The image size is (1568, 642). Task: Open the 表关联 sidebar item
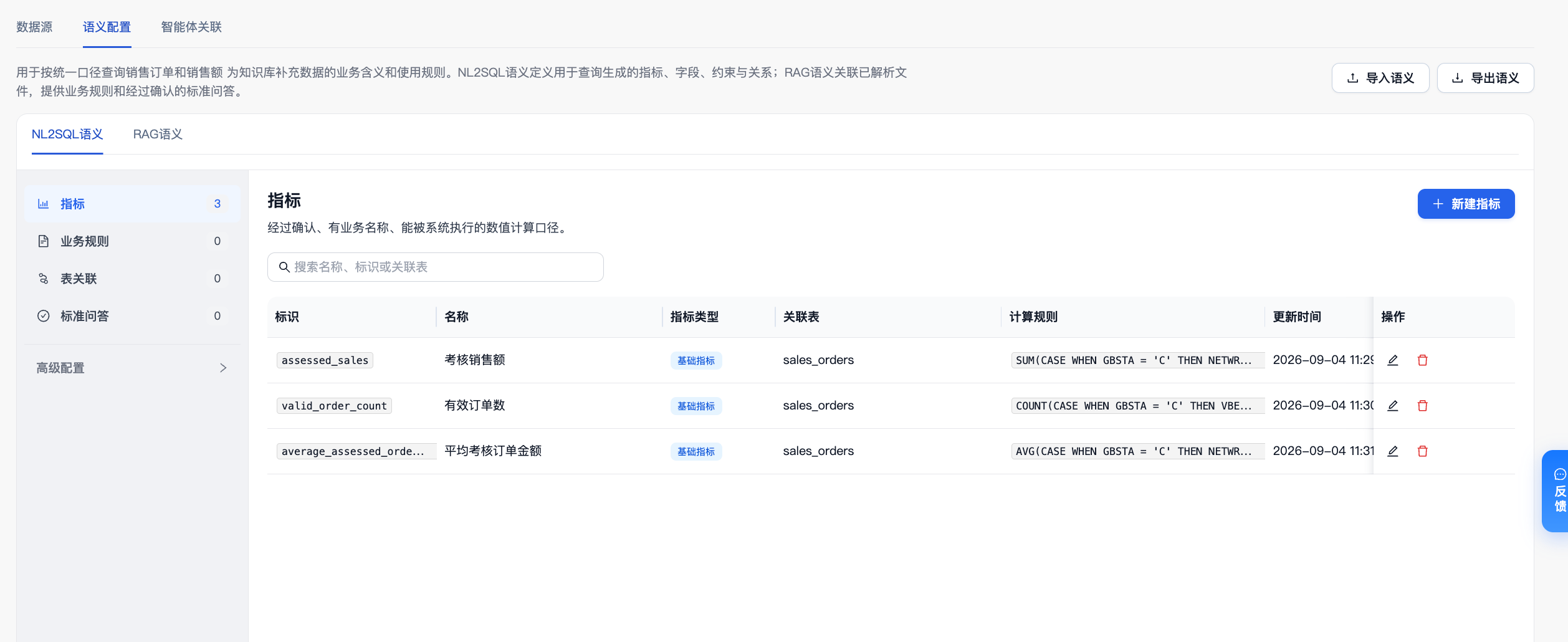click(132, 279)
